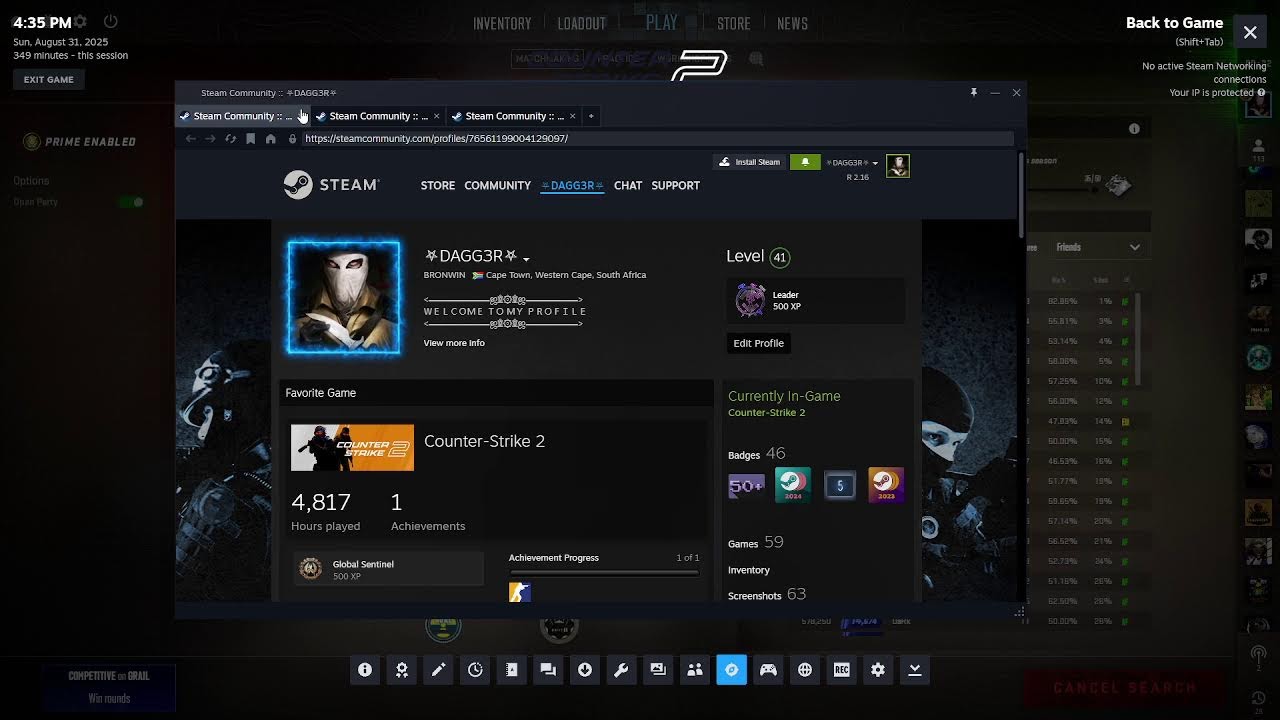Screen dimensions: 1280x720
Task: Click the Edit Profile button
Action: (x=758, y=343)
